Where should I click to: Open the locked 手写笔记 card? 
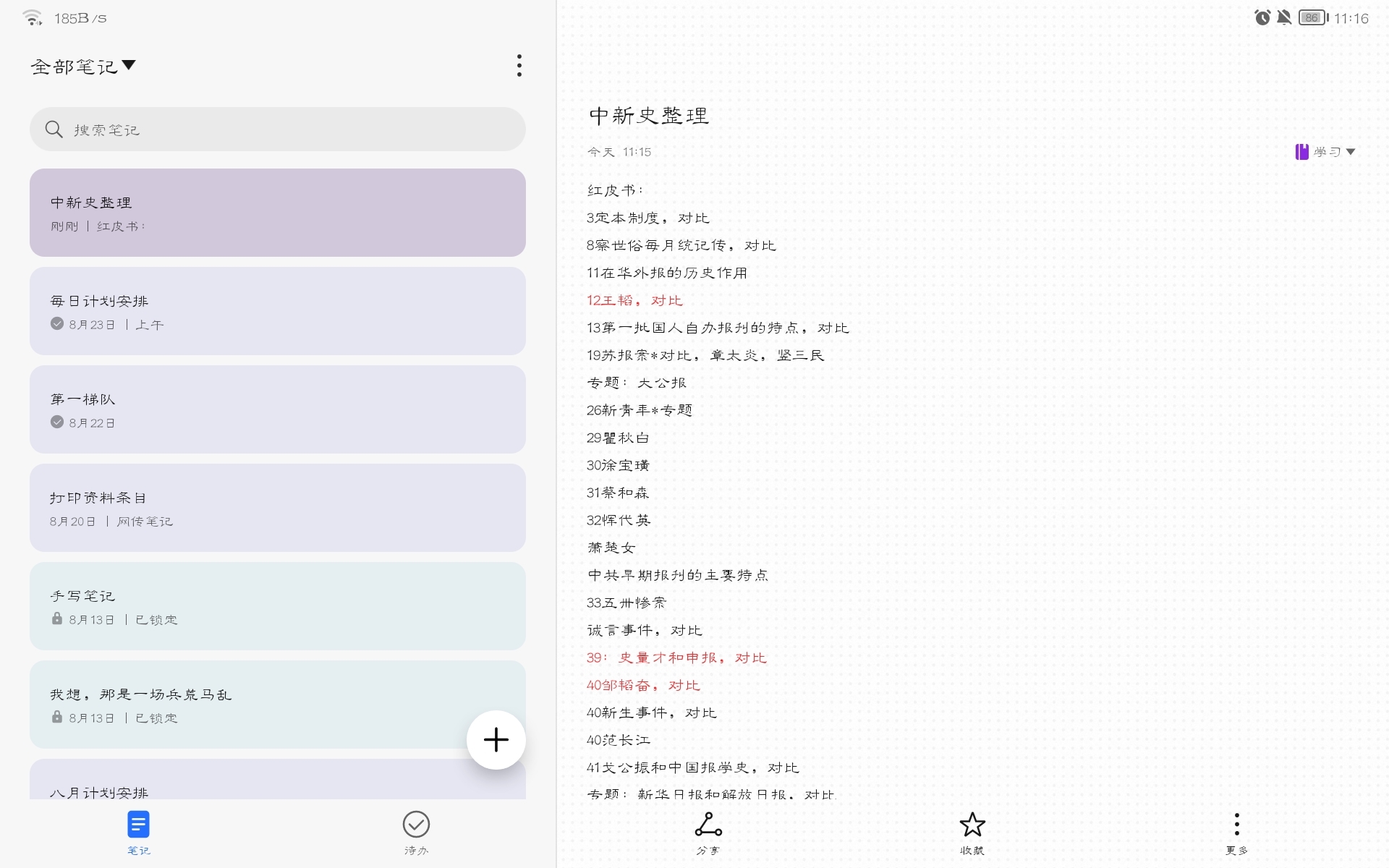pos(278,606)
